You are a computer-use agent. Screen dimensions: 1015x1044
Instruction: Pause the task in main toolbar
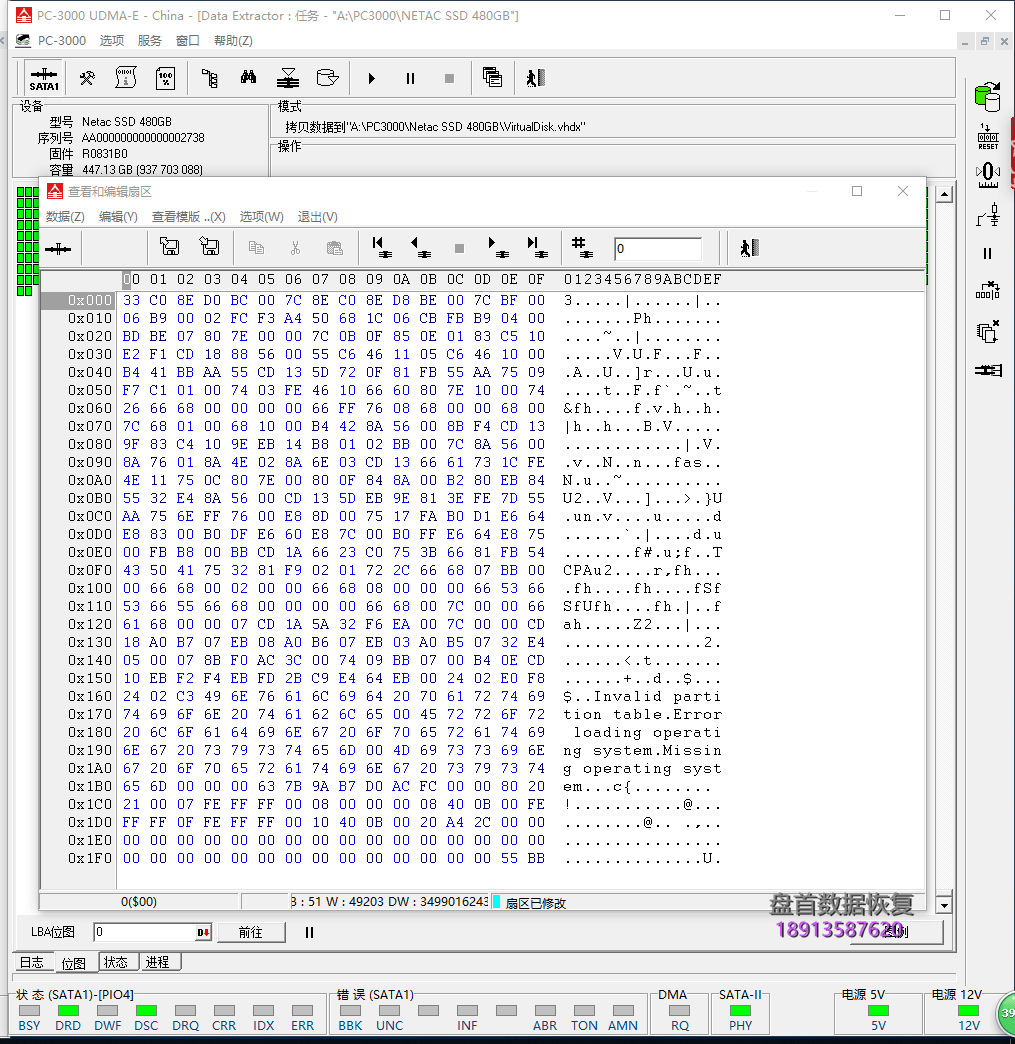point(410,79)
